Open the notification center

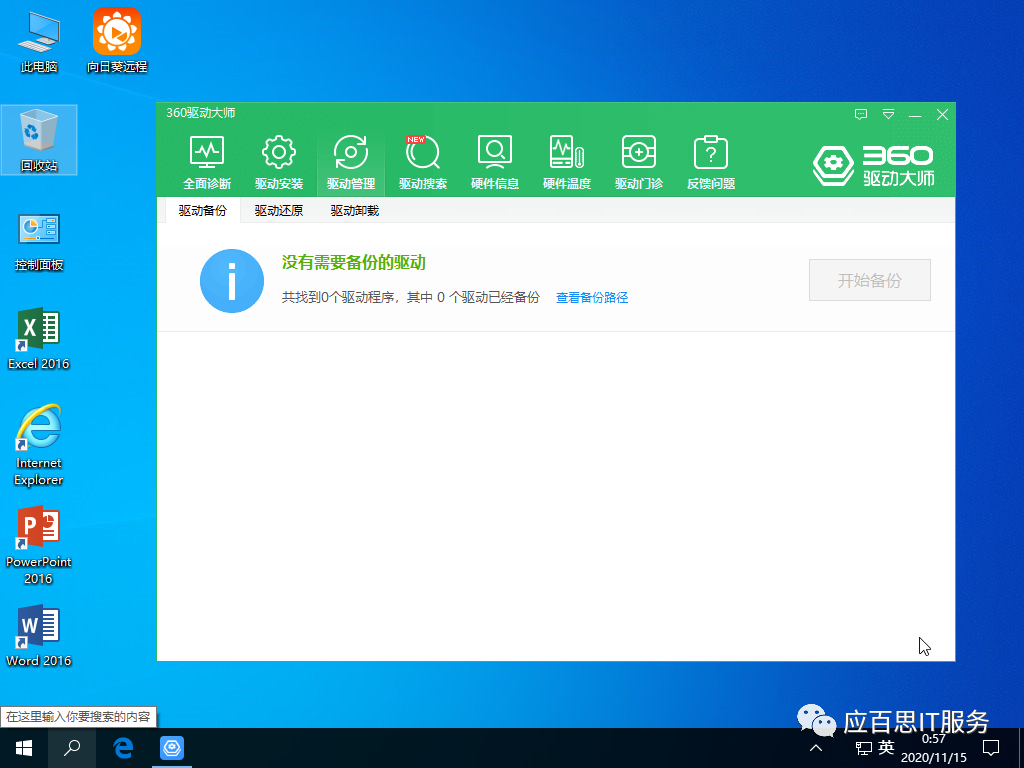point(991,748)
